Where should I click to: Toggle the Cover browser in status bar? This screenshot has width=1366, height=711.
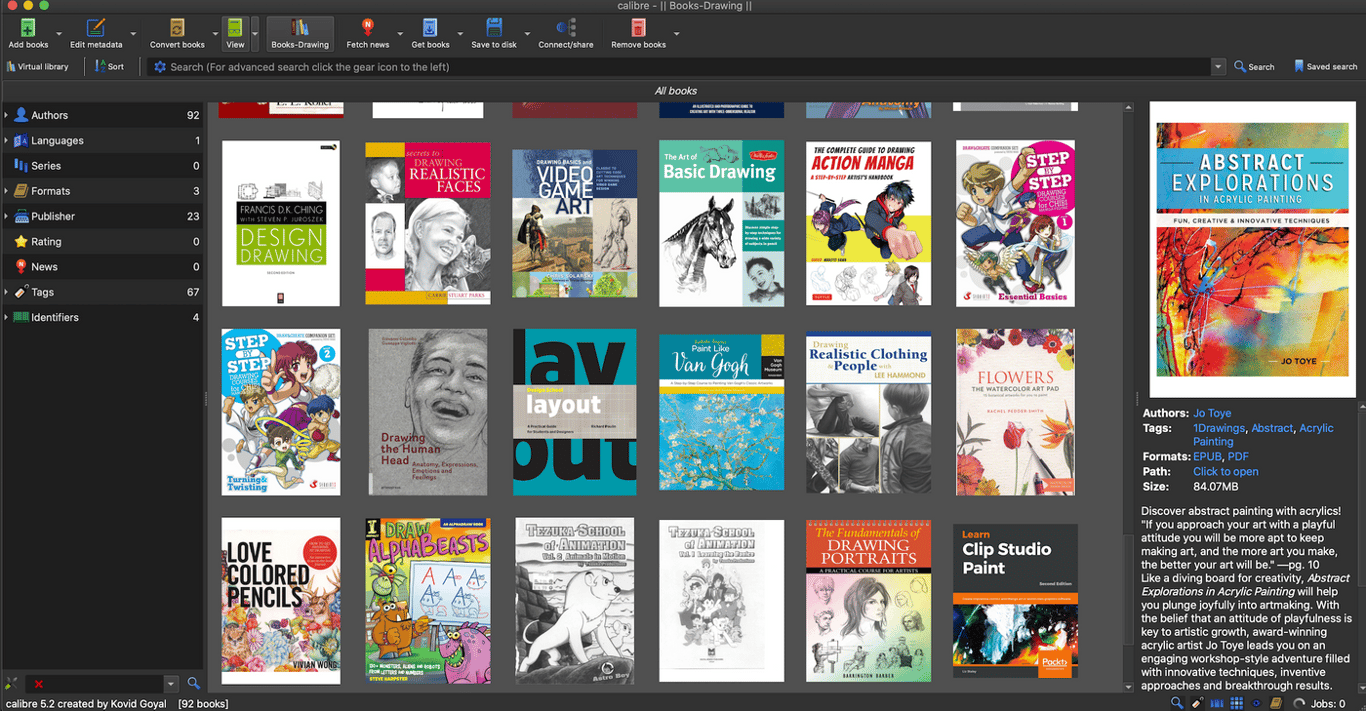(x=1217, y=704)
